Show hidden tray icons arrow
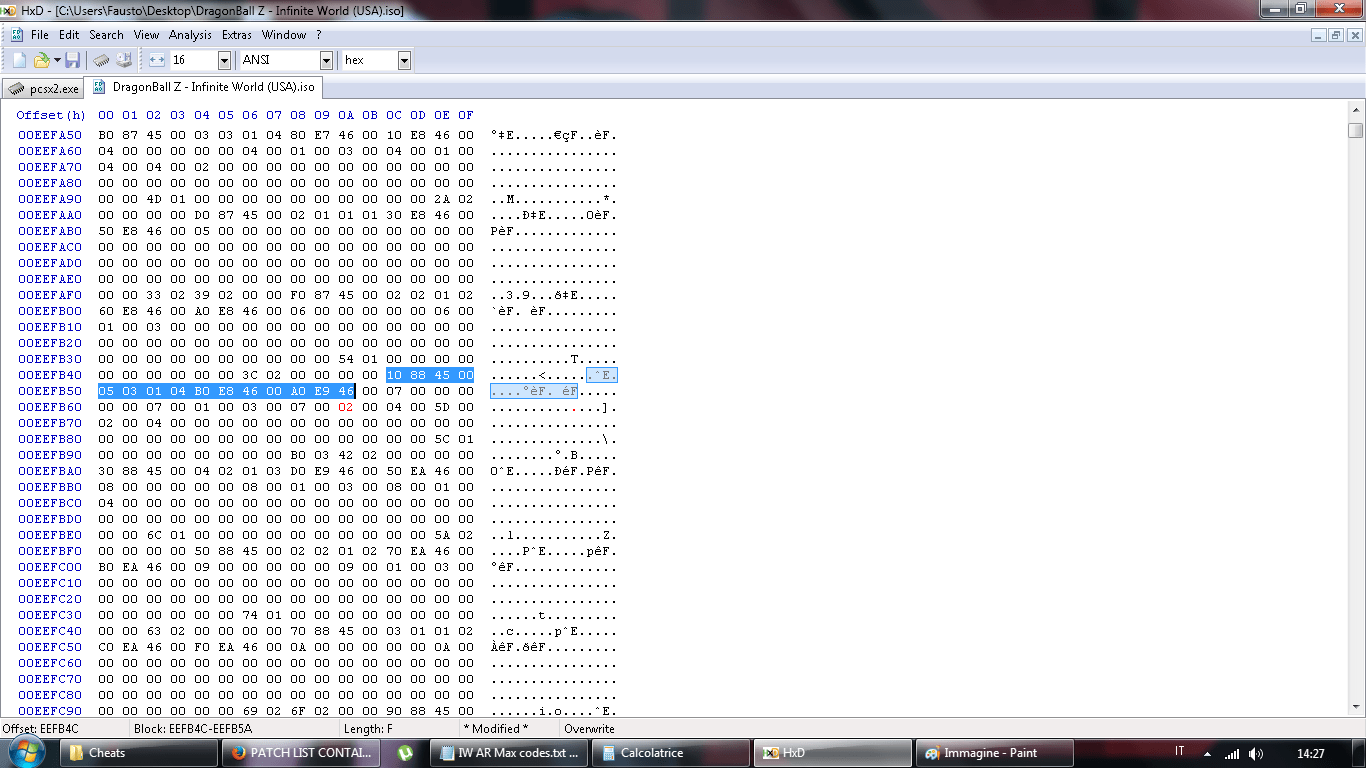Image resolution: width=1366 pixels, height=768 pixels. coord(1207,753)
